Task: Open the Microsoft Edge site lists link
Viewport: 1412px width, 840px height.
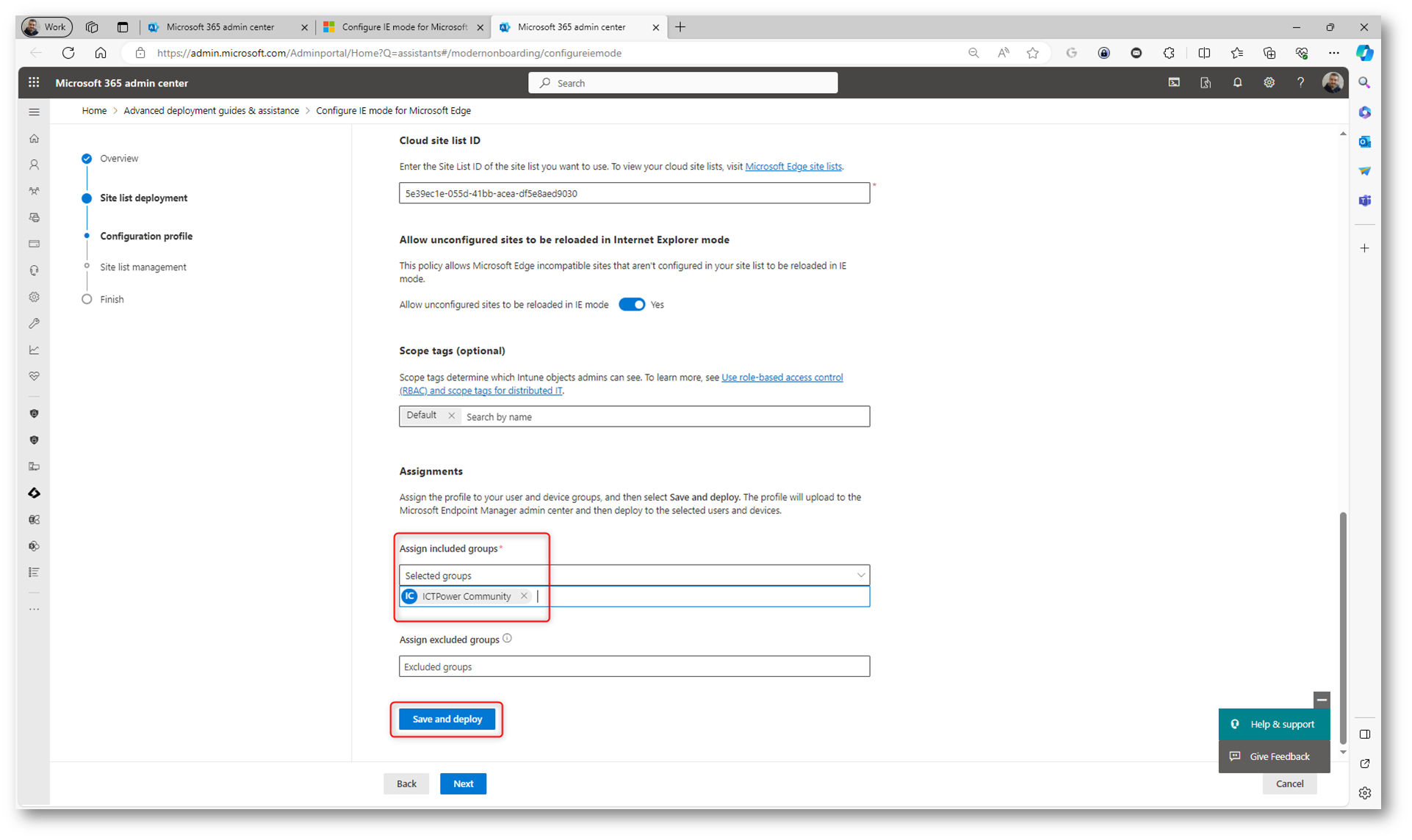Action: 793,167
